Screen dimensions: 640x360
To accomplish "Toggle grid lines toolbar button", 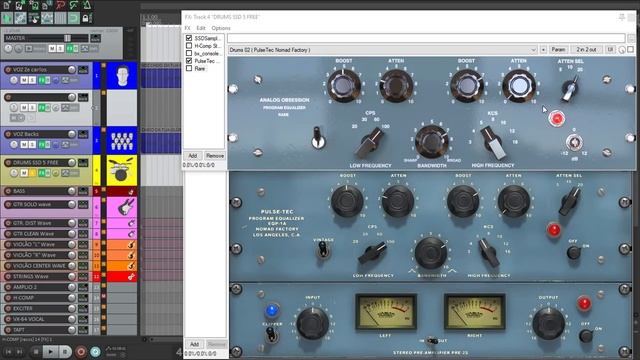I will click(x=60, y=18).
